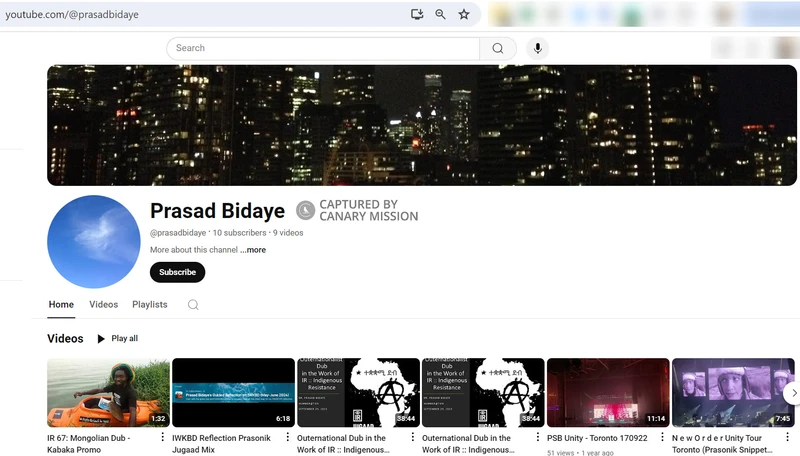The image size is (800, 456).
Task: Click the city skyline channel banner
Action: pos(422,125)
